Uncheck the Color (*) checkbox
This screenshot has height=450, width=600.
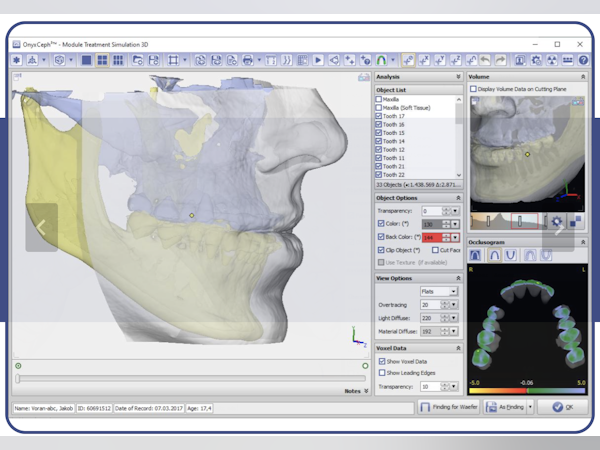[381, 223]
